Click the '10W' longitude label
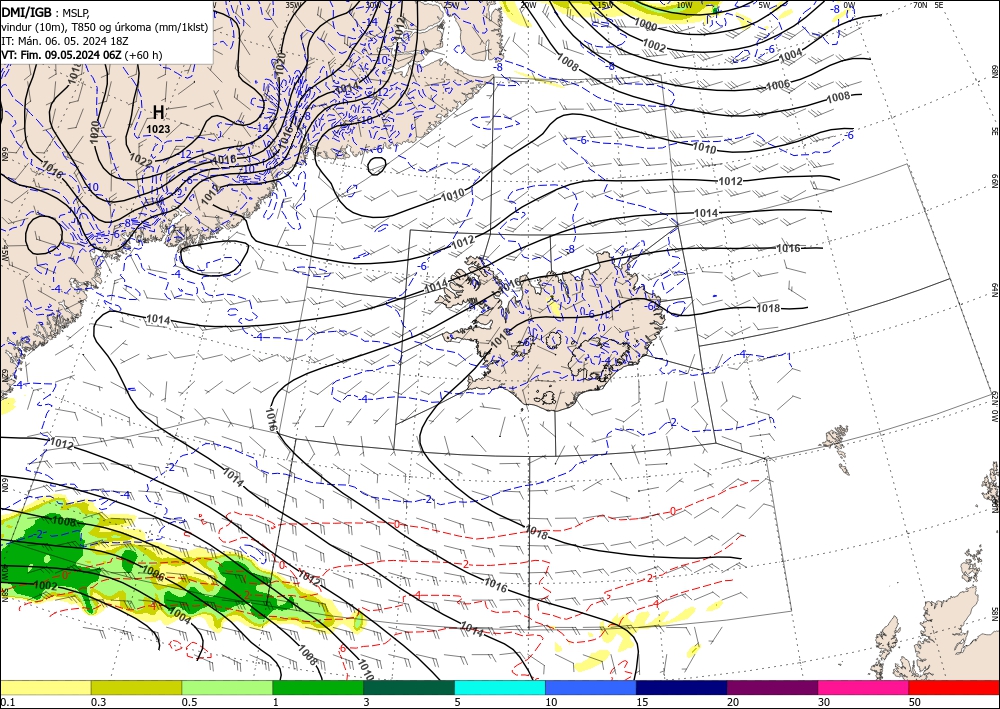Viewport: 1000px width, 709px height. (x=684, y=5)
